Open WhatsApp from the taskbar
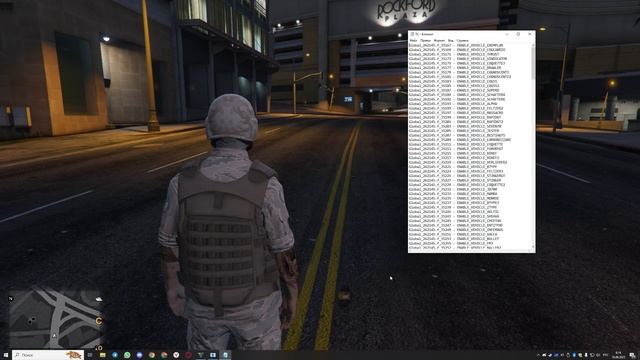This screenshot has width=640, height=360. coord(127,355)
